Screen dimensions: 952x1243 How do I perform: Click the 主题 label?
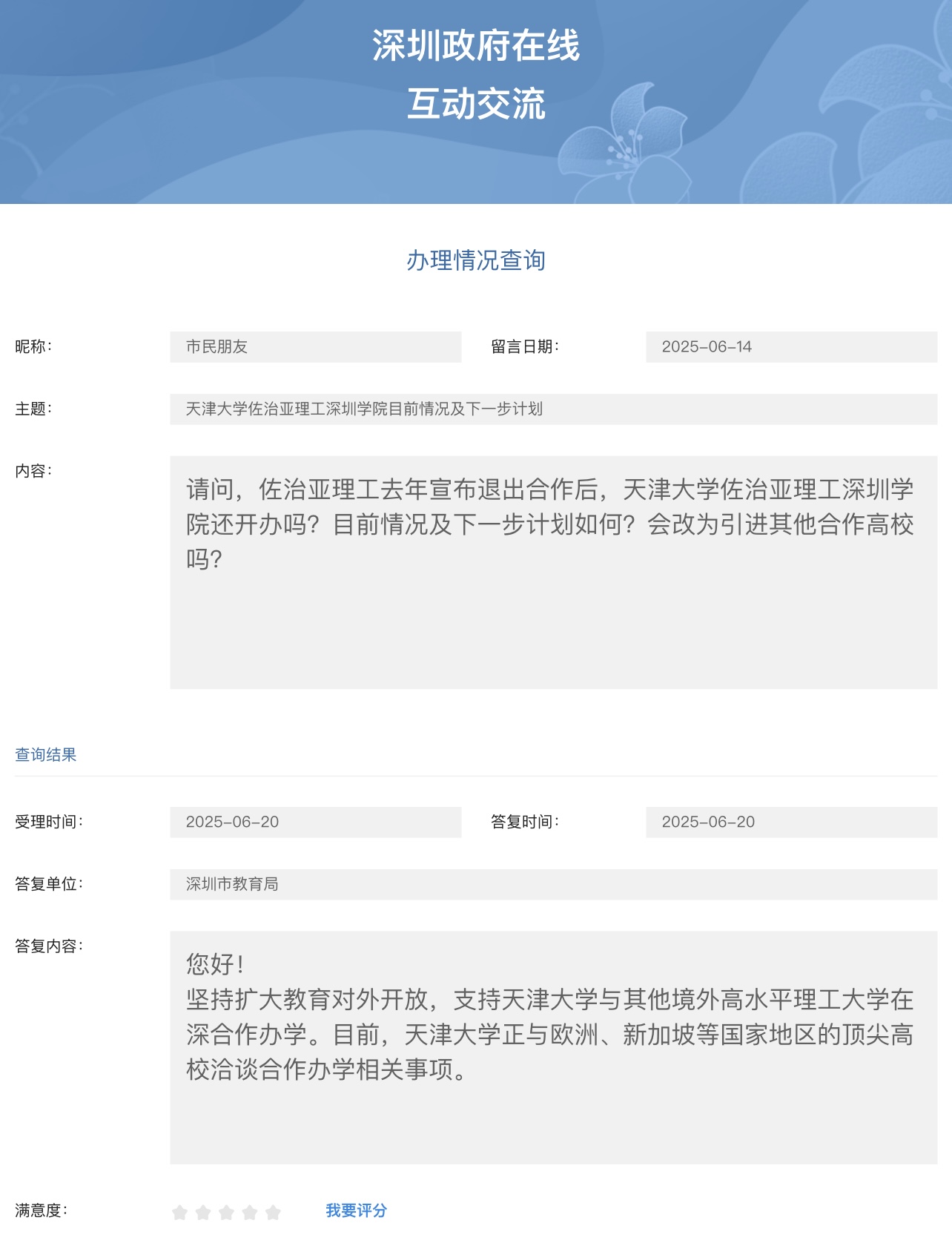click(x=33, y=409)
